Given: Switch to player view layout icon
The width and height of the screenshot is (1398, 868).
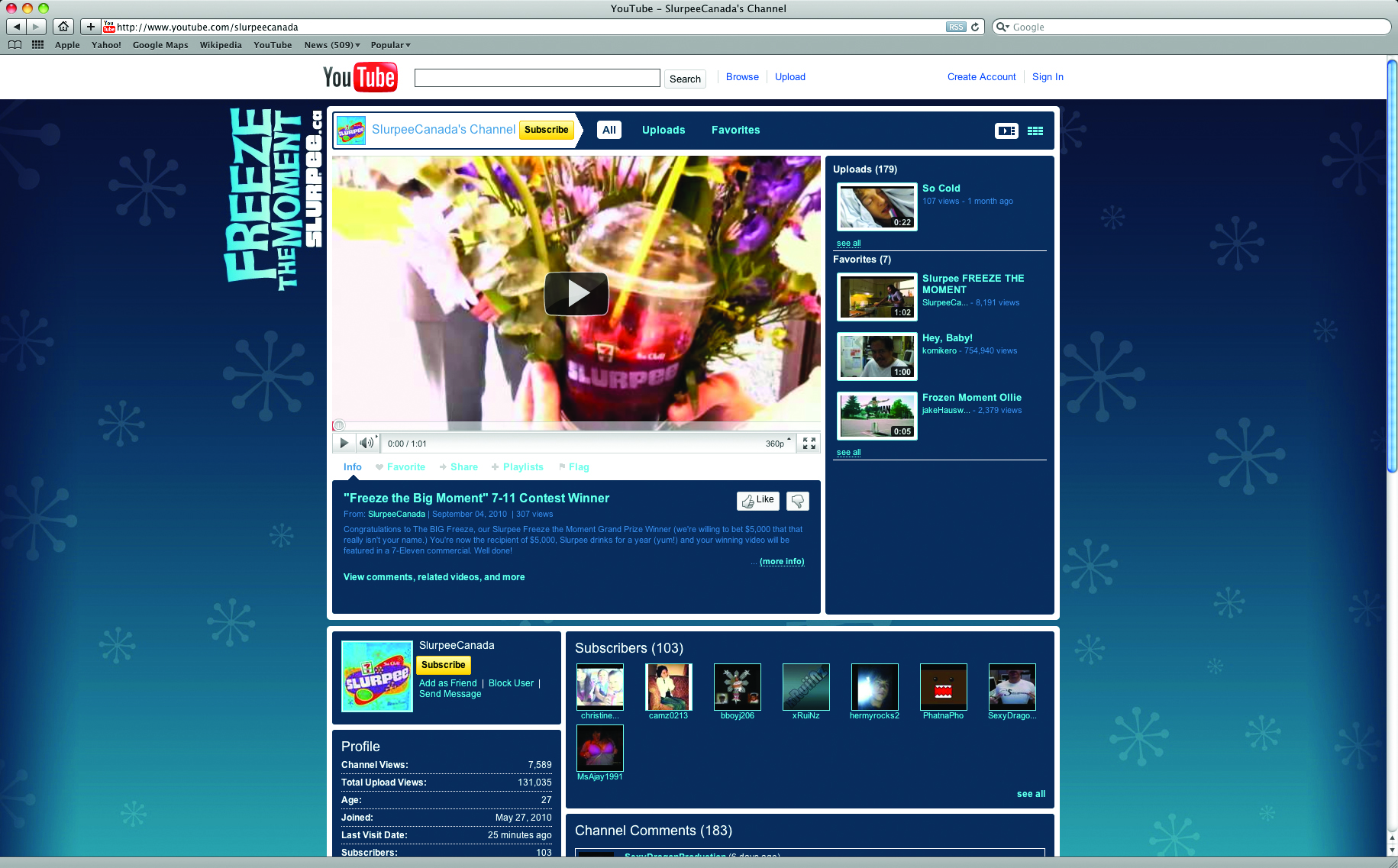Looking at the screenshot, I should [1006, 131].
